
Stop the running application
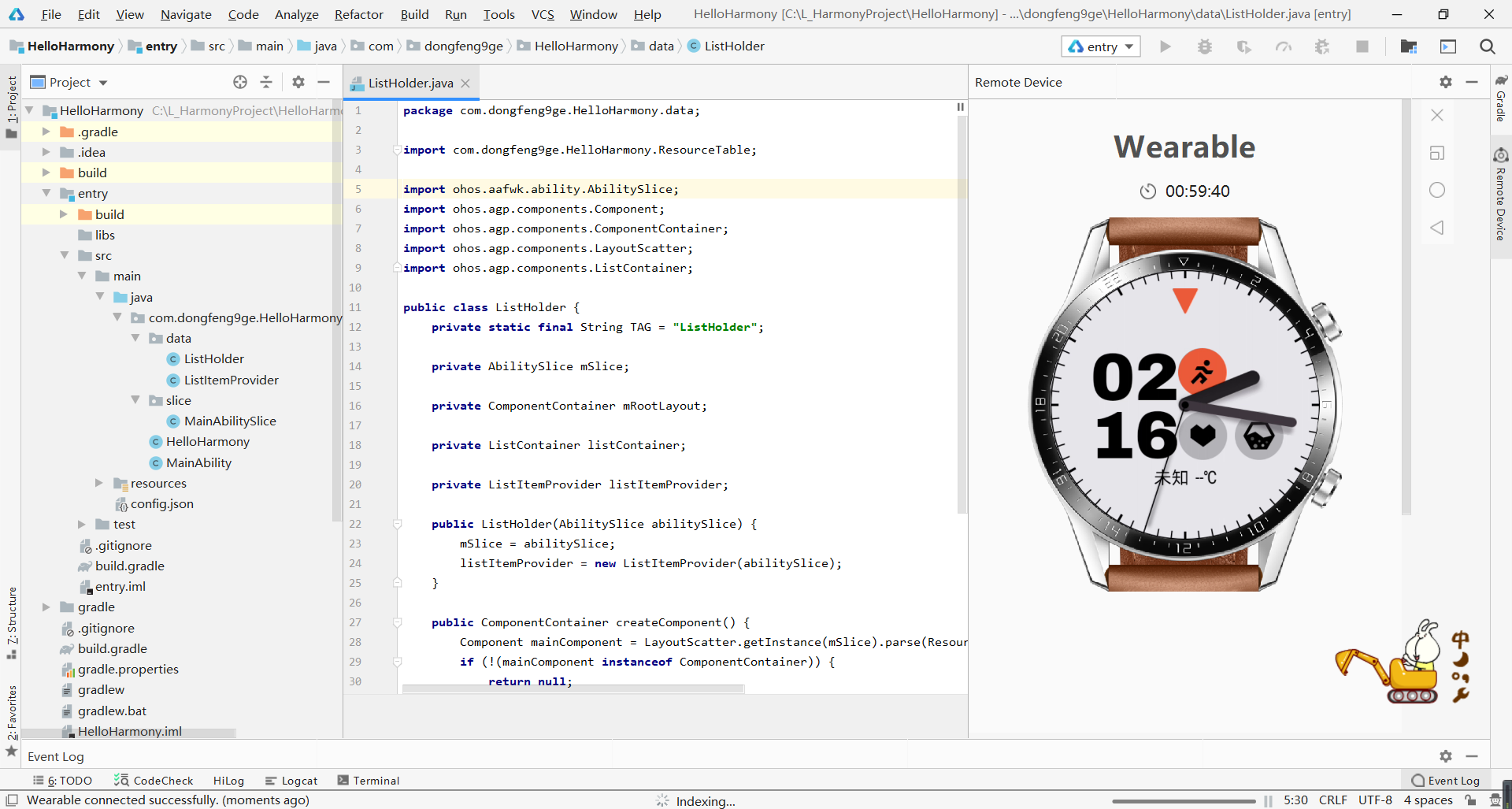click(1362, 46)
